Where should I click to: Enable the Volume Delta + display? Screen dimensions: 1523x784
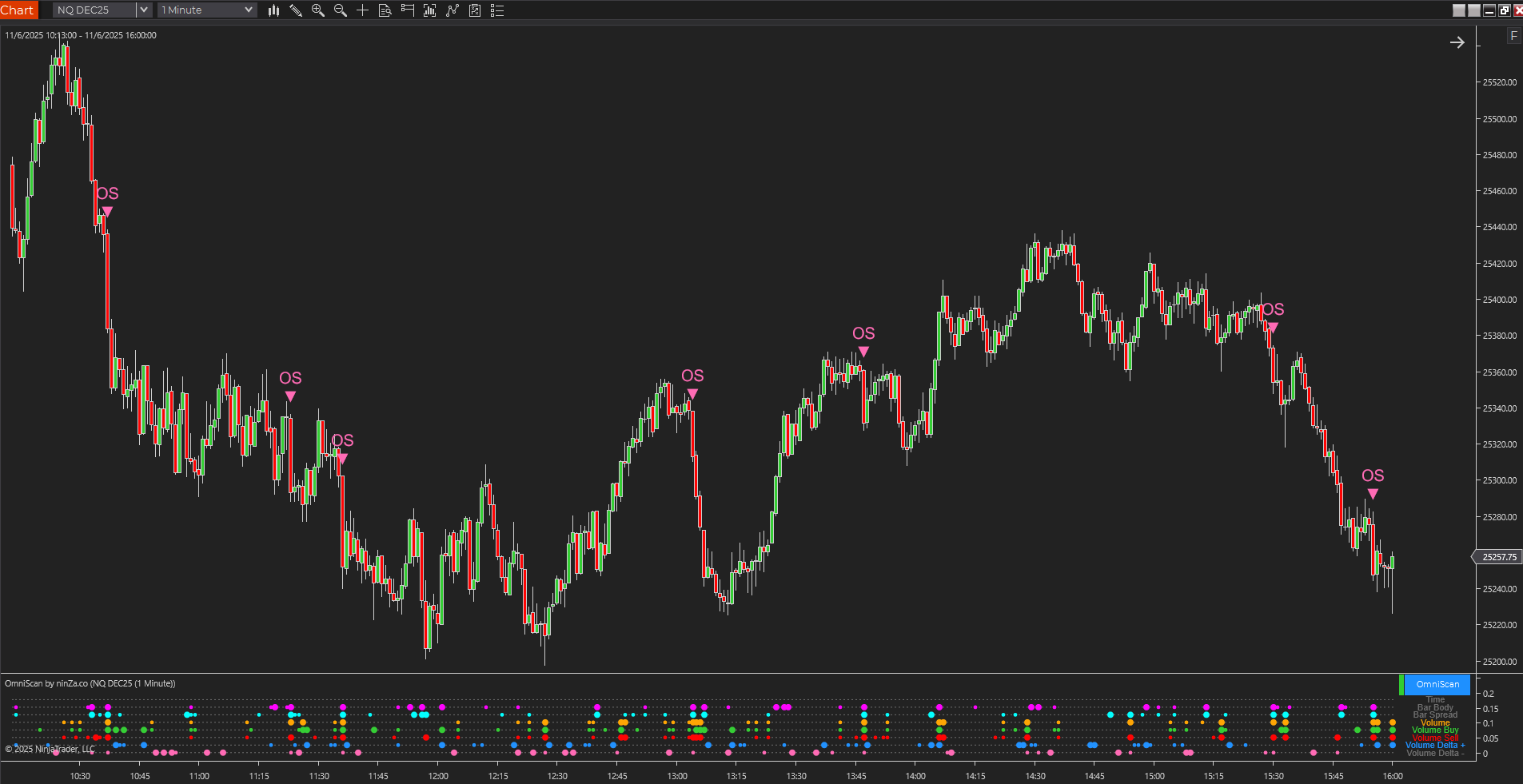click(x=1434, y=744)
